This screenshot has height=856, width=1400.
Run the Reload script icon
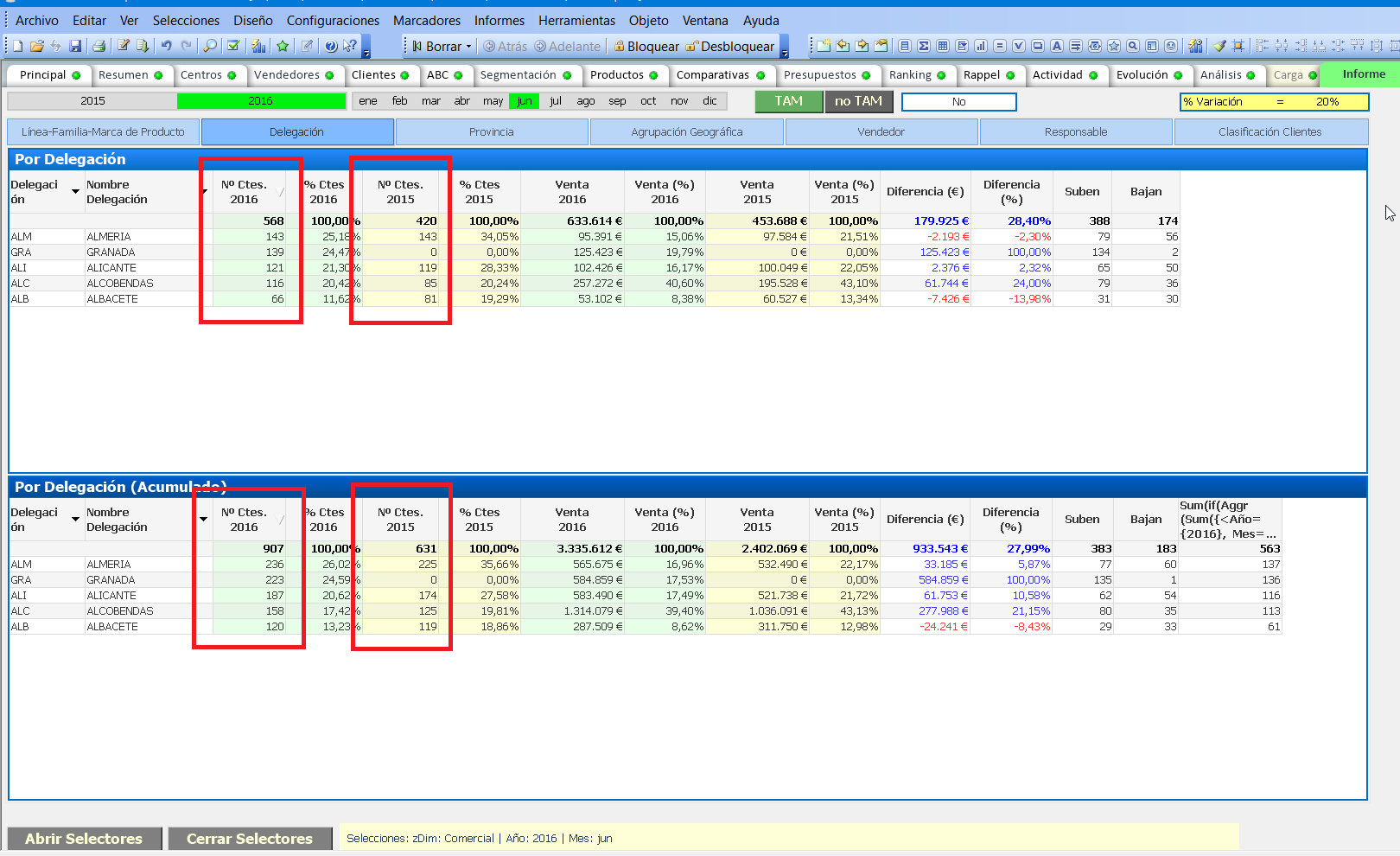click(x=143, y=46)
